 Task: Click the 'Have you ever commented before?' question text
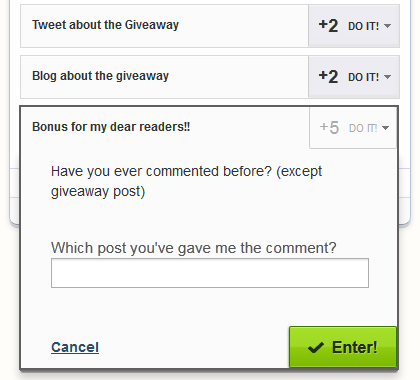(186, 181)
